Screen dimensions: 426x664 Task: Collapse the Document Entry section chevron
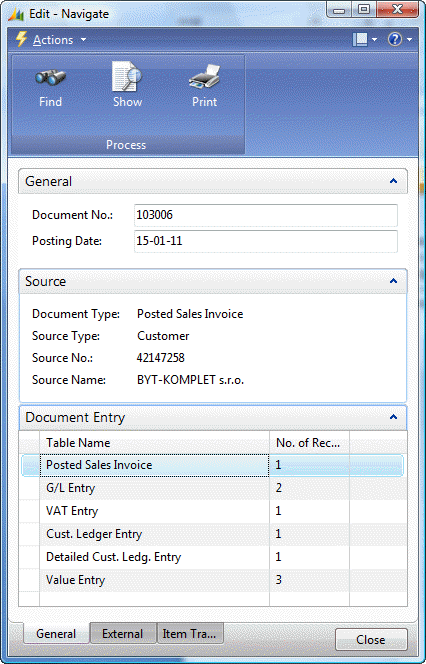pos(393,417)
